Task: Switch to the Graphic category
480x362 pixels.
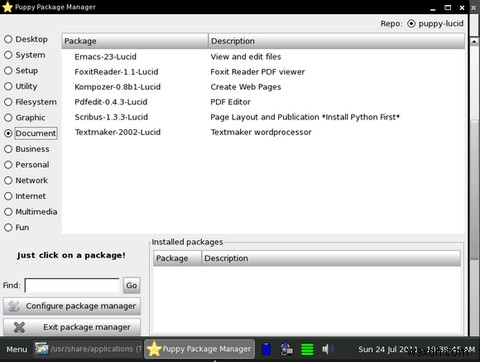Action: [x=8, y=118]
